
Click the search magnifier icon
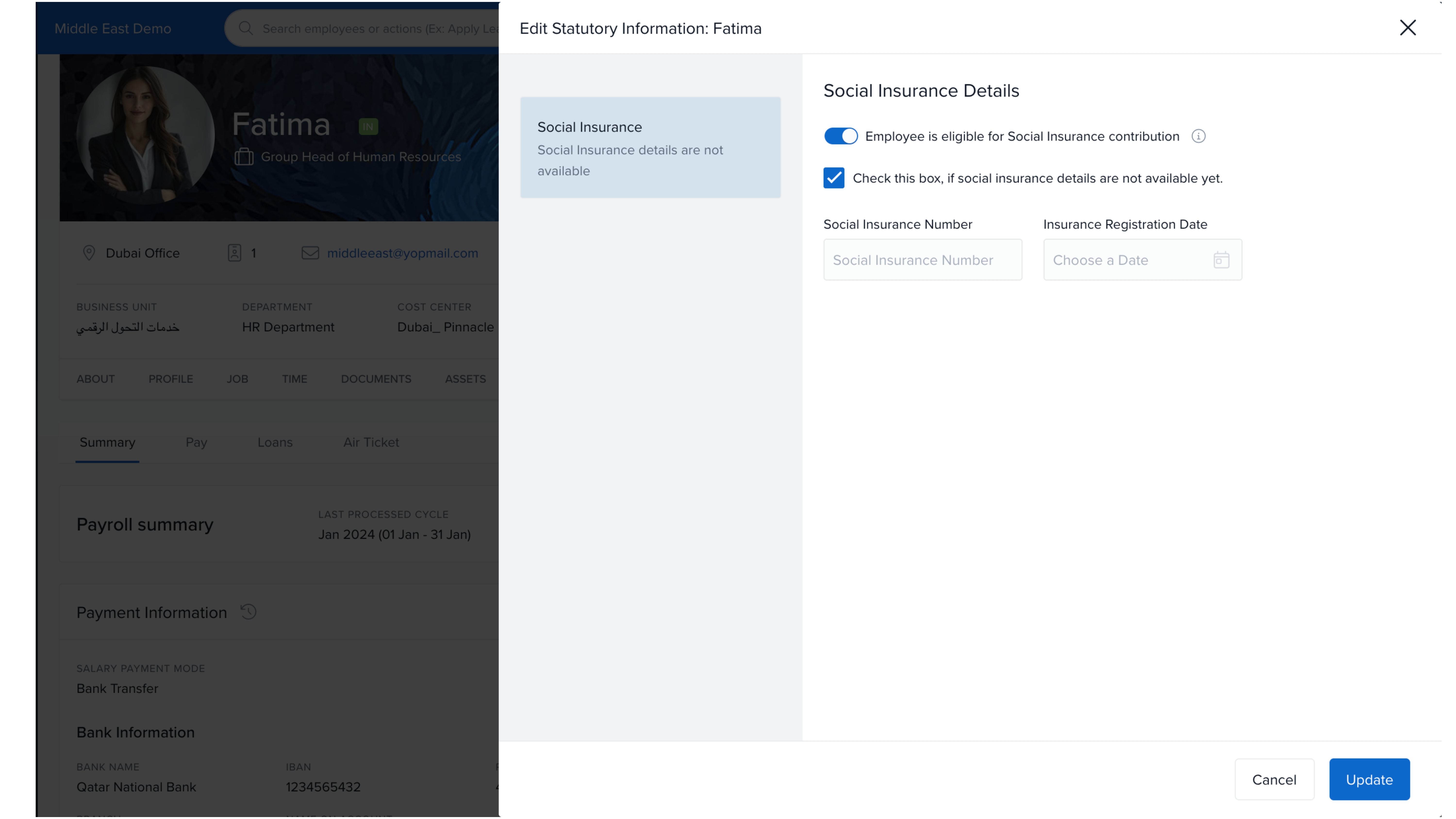[x=245, y=28]
